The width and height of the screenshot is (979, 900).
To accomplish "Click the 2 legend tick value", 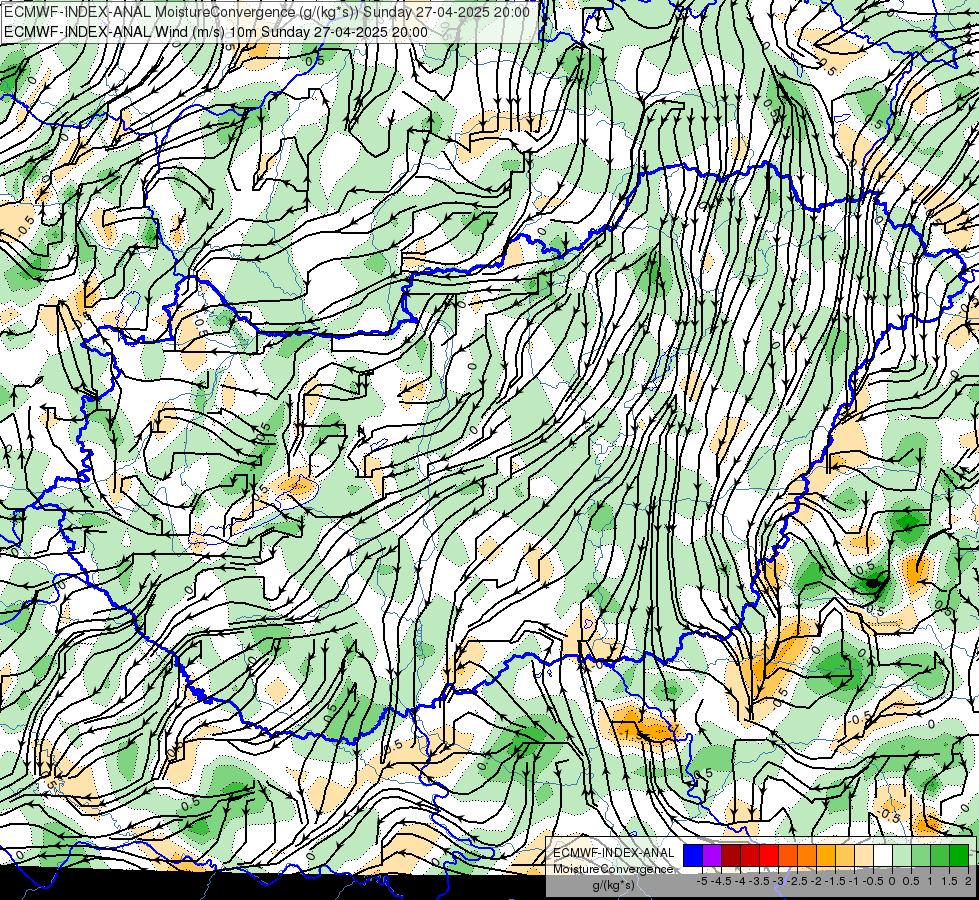I will coord(968,881).
